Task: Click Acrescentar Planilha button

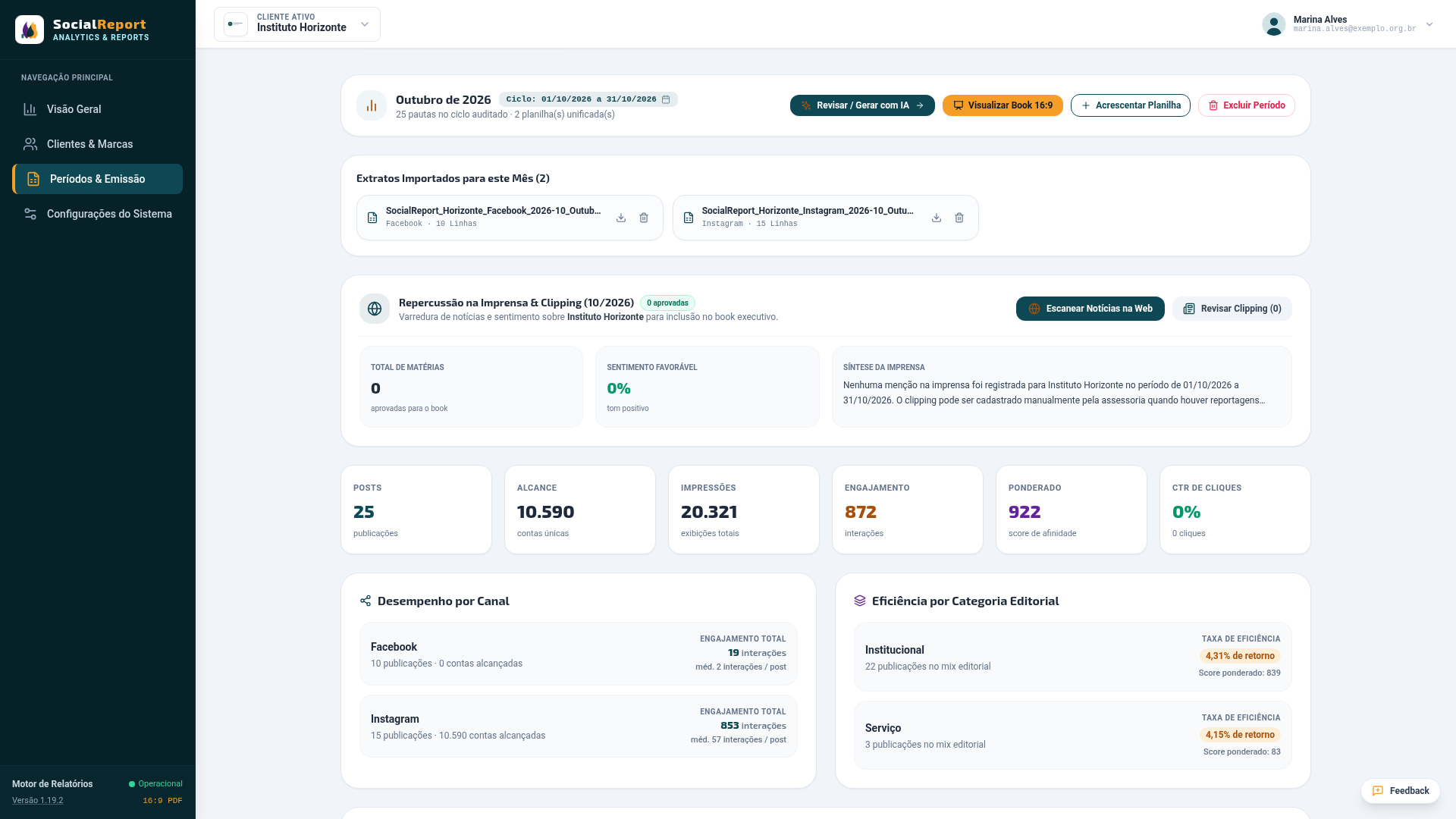Action: [1131, 105]
